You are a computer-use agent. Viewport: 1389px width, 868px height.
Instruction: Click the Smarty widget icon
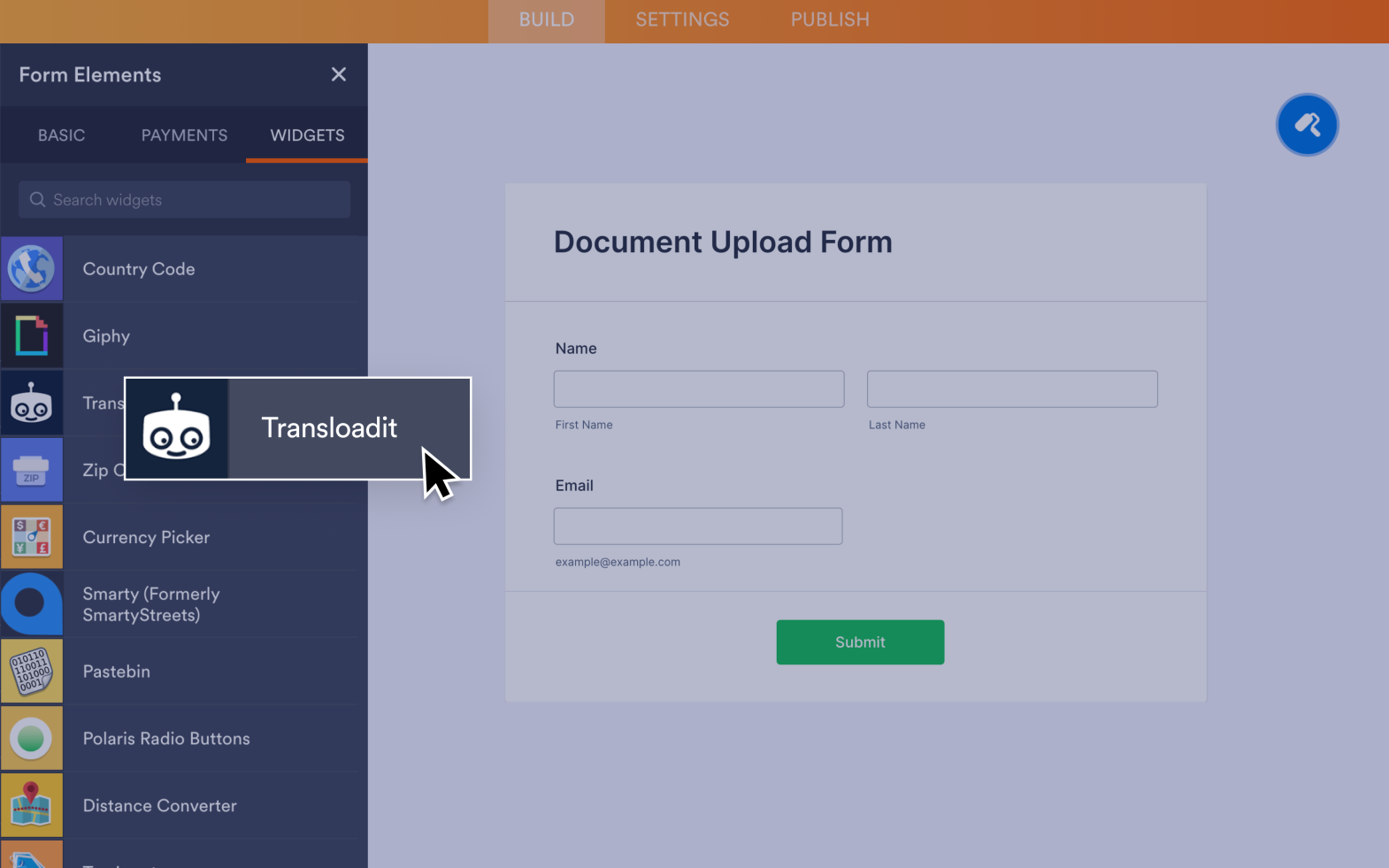tap(32, 604)
